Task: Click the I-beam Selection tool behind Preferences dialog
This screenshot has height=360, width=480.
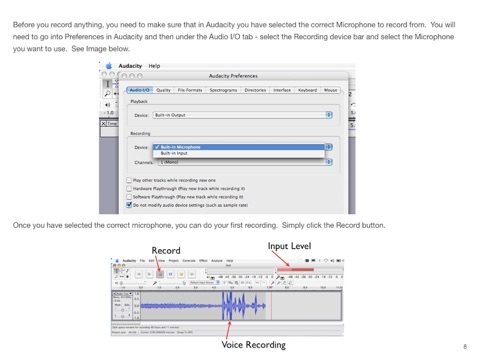Action: (107, 84)
